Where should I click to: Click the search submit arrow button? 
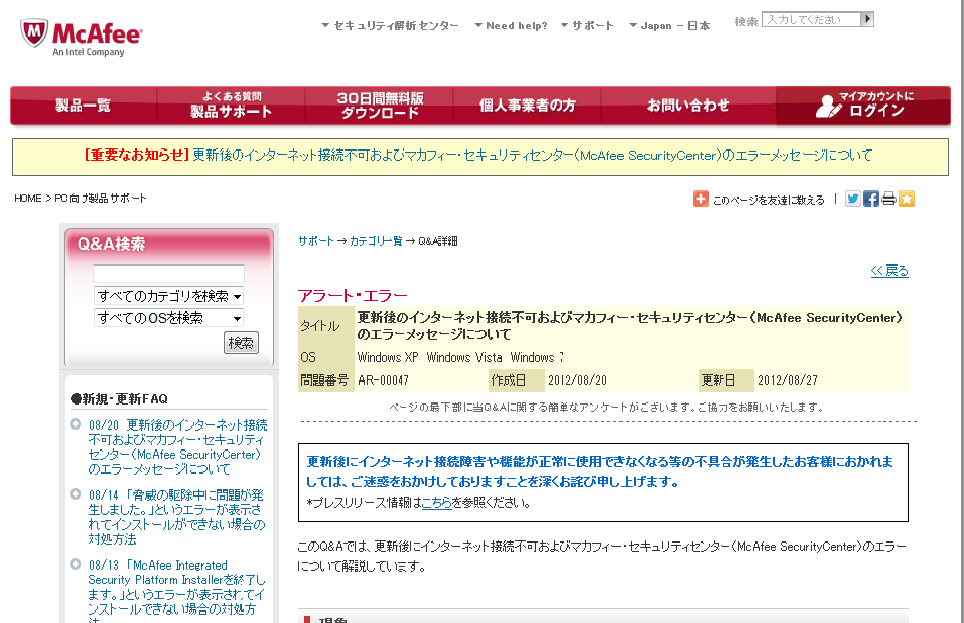pyautogui.click(x=867, y=19)
